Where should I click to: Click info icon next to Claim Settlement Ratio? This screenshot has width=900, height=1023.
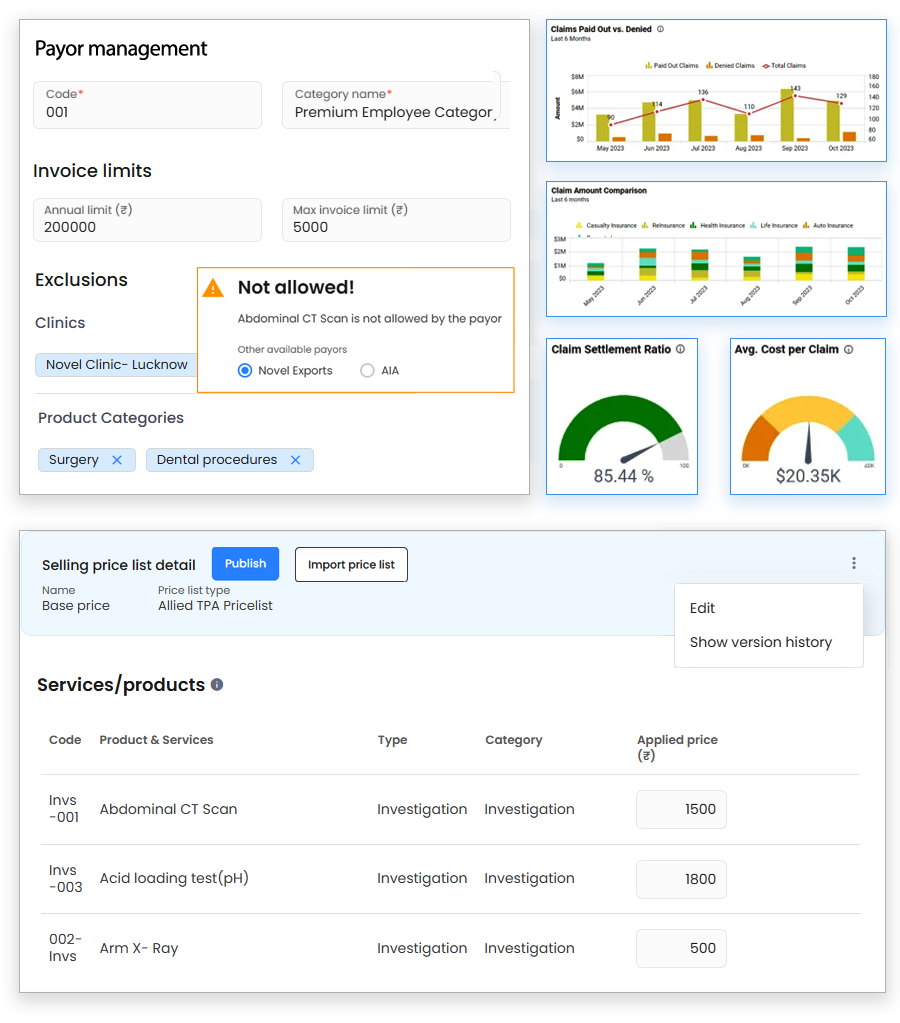tap(680, 350)
